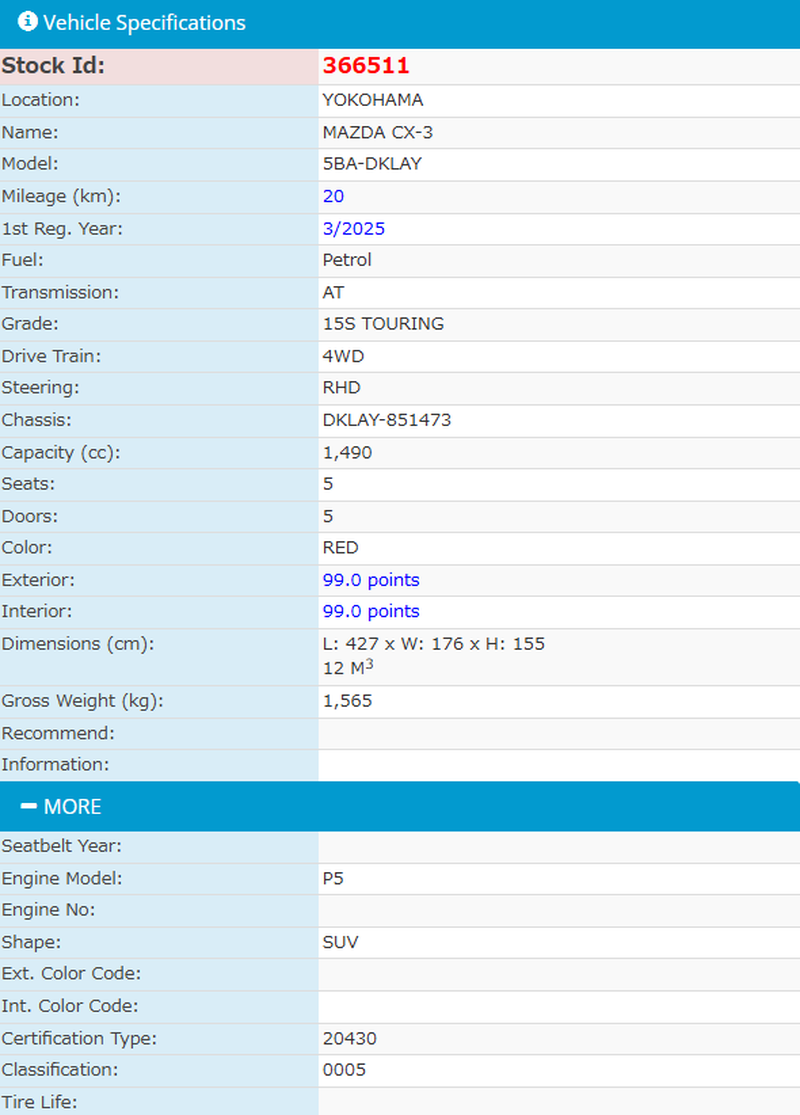Click the 1st Reg. Year: label
Image resolution: width=800 pixels, height=1115 pixels.
pos(62,229)
